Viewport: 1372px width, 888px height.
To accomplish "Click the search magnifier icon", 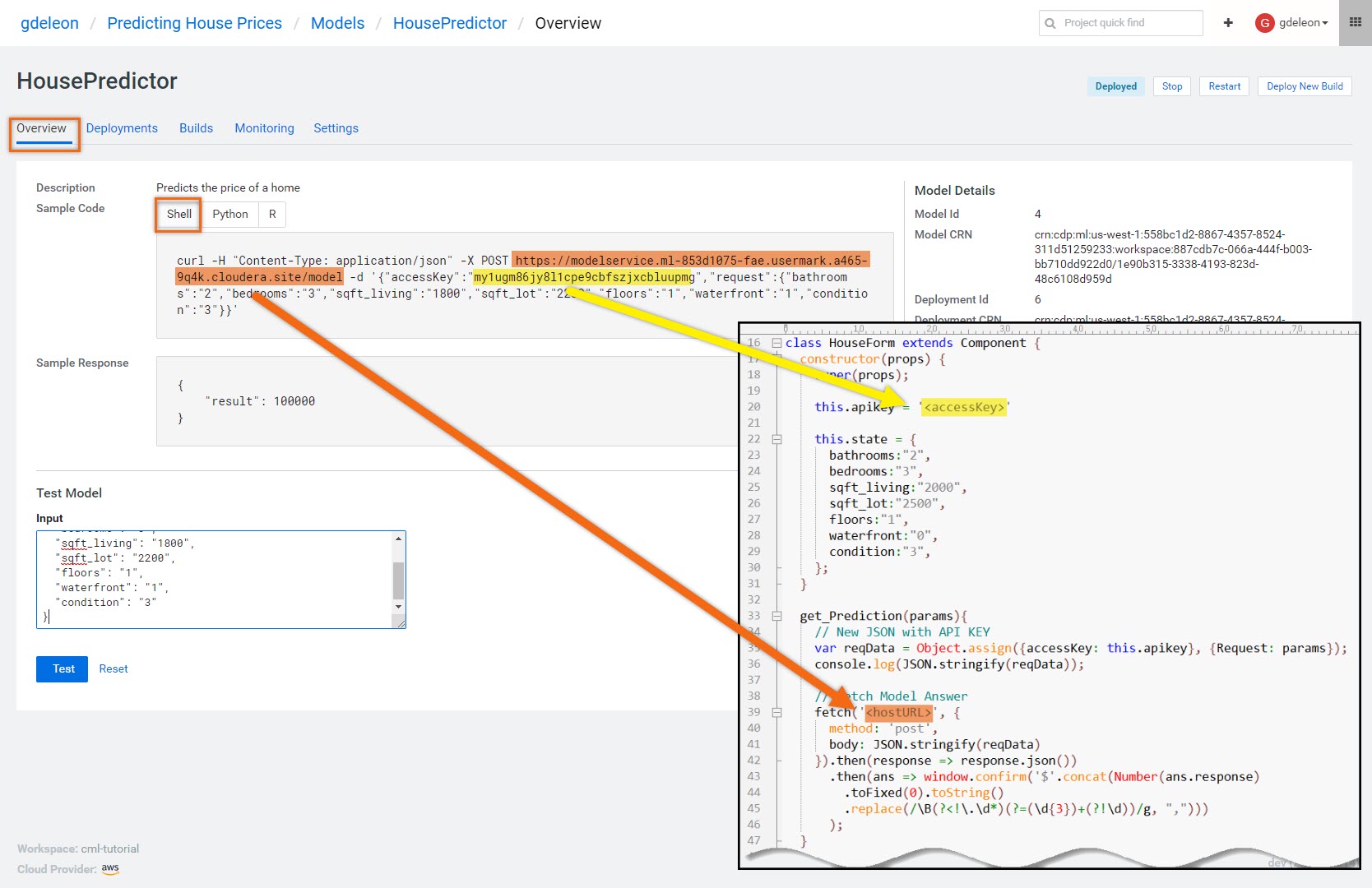I will (x=1050, y=23).
